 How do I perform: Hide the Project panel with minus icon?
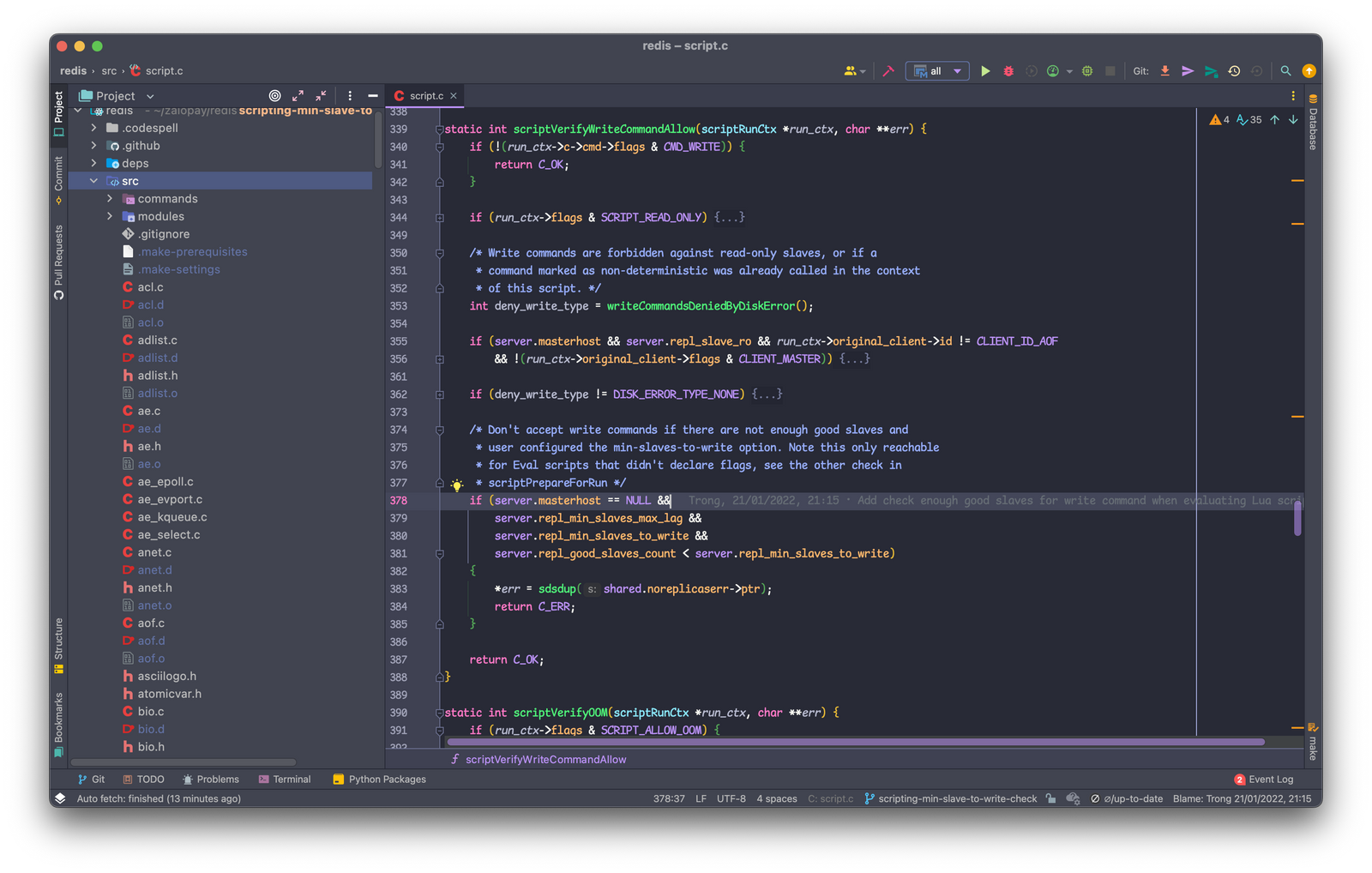[373, 96]
